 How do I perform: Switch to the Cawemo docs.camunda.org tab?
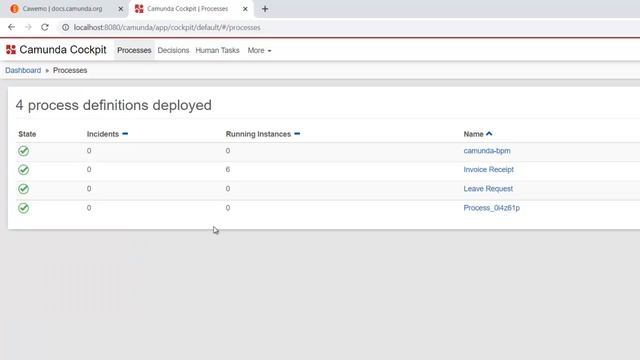point(62,9)
